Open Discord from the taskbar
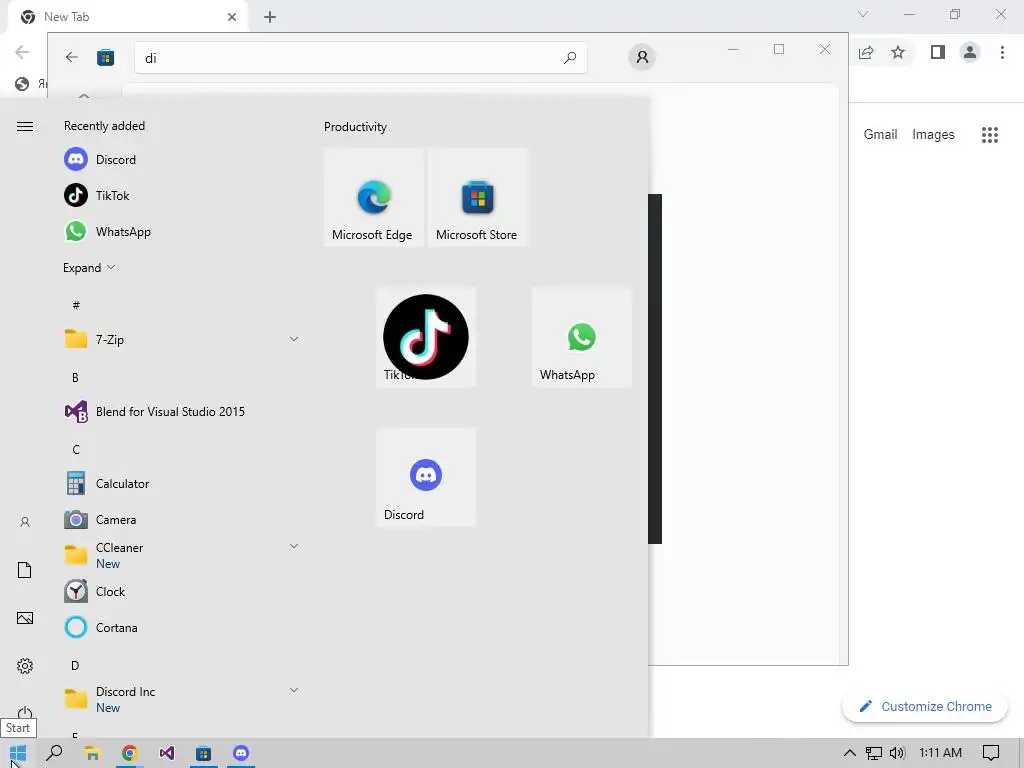Screen dimensions: 1024x768 [x=241, y=754]
